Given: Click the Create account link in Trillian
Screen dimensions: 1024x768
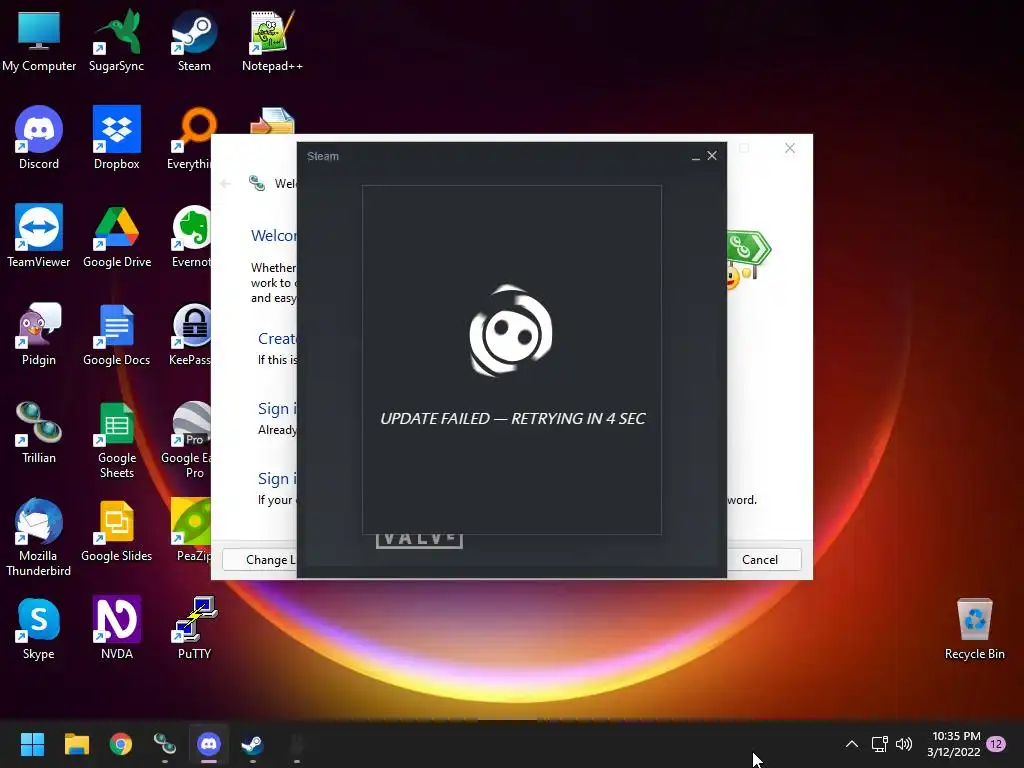Looking at the screenshot, I should (x=278, y=338).
